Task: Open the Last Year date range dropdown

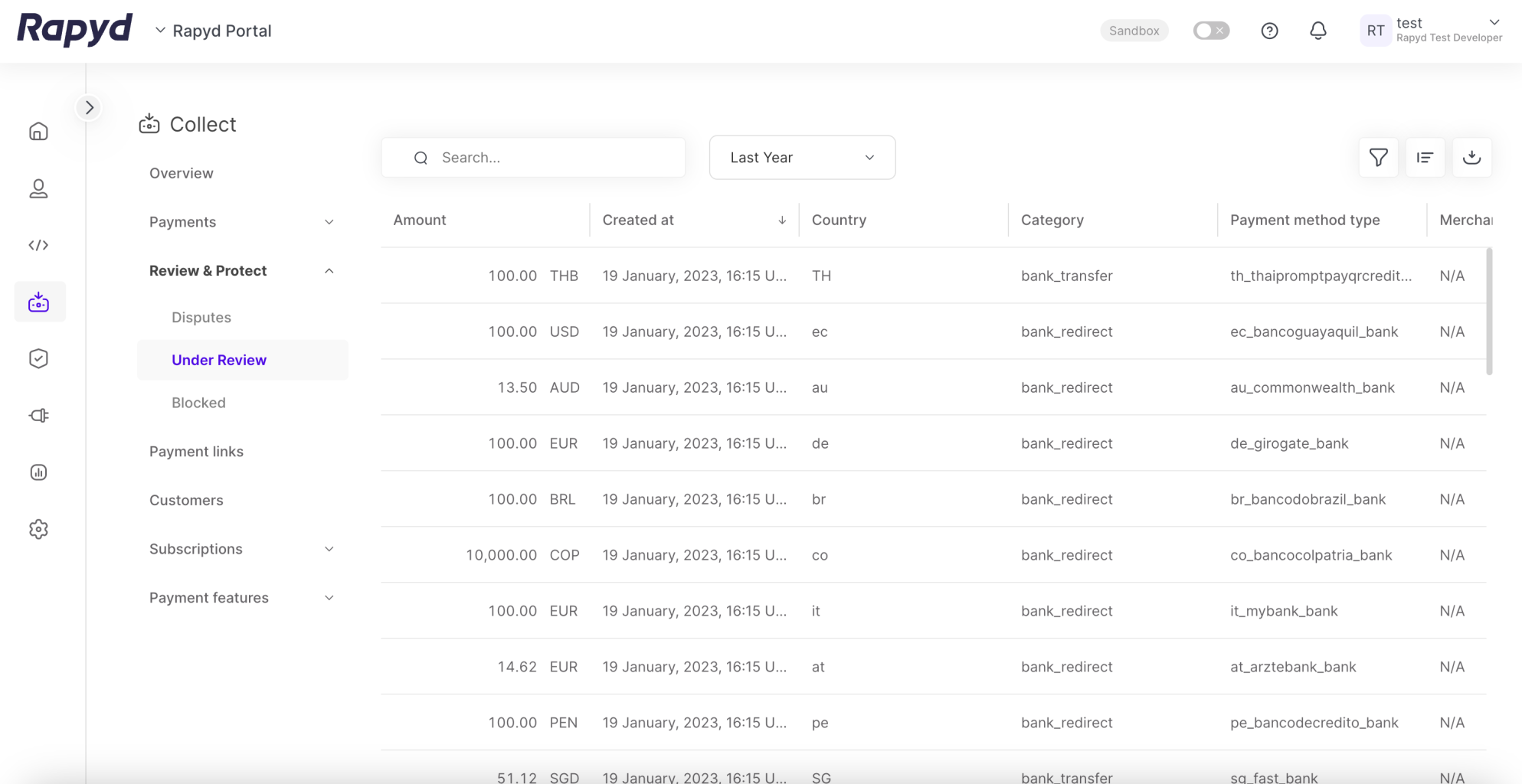Action: pos(802,158)
